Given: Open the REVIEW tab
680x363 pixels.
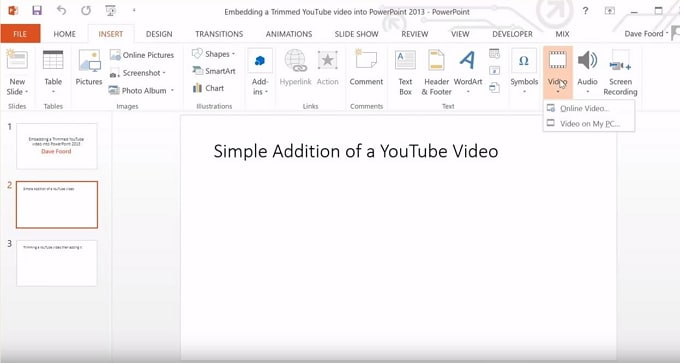Looking at the screenshot, I should click(415, 34).
